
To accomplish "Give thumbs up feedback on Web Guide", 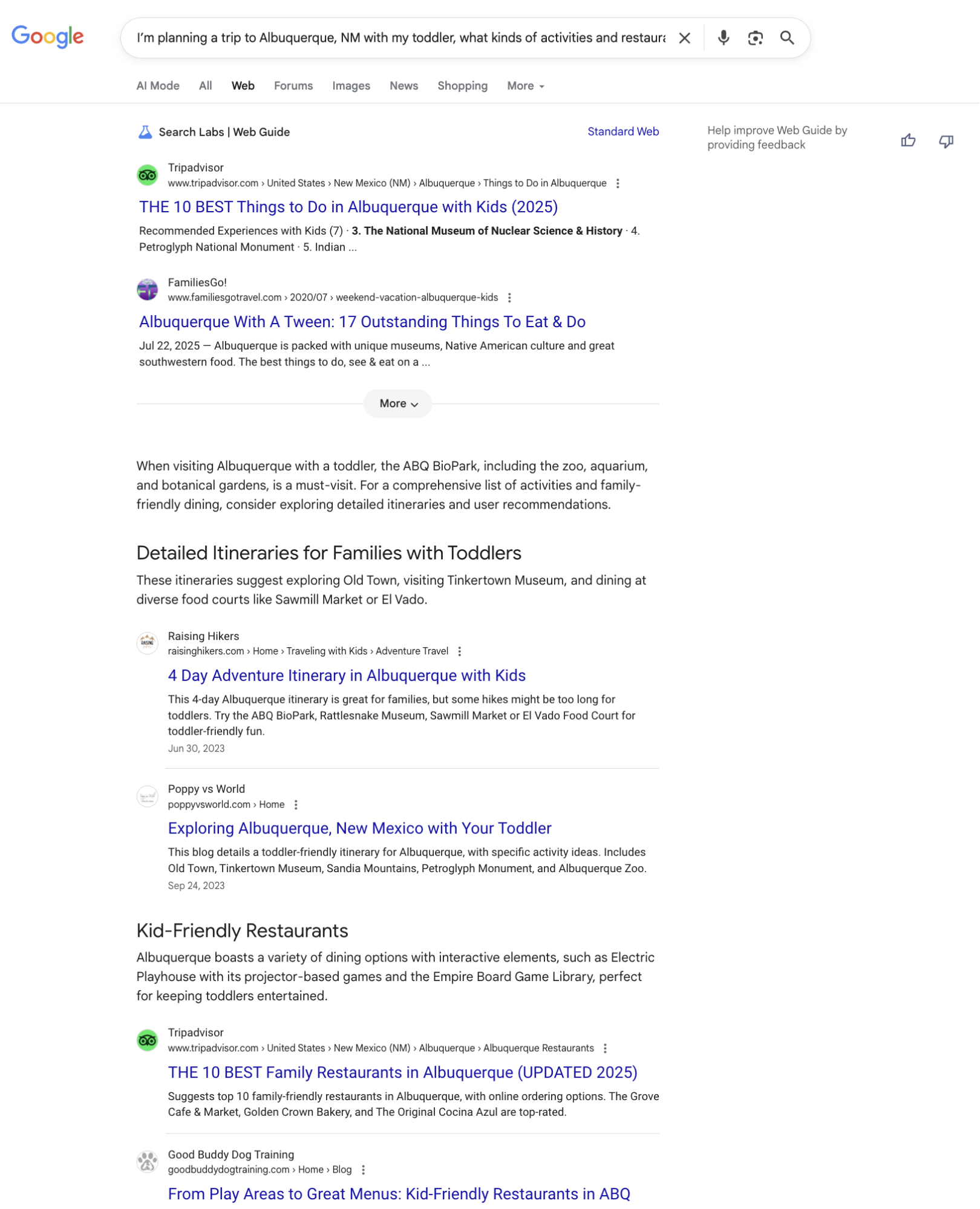I will [909, 141].
